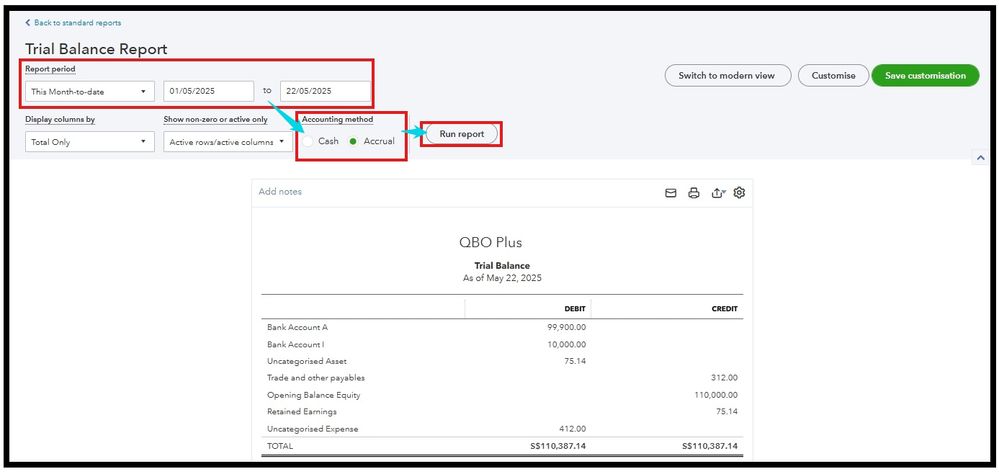Click the 99,900.00 debit amount
Screen dimensions: 999x472
[x=567, y=327]
